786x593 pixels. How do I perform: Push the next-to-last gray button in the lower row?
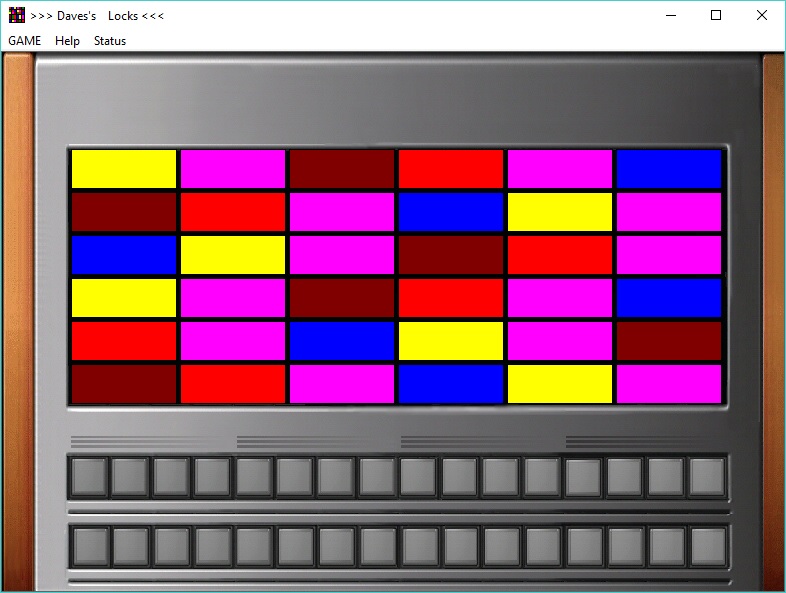click(668, 546)
